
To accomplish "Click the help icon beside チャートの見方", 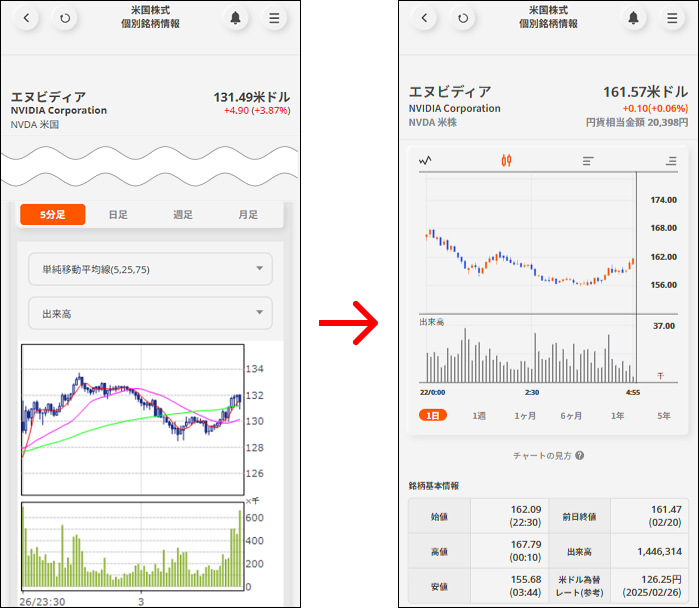I will [x=580, y=455].
